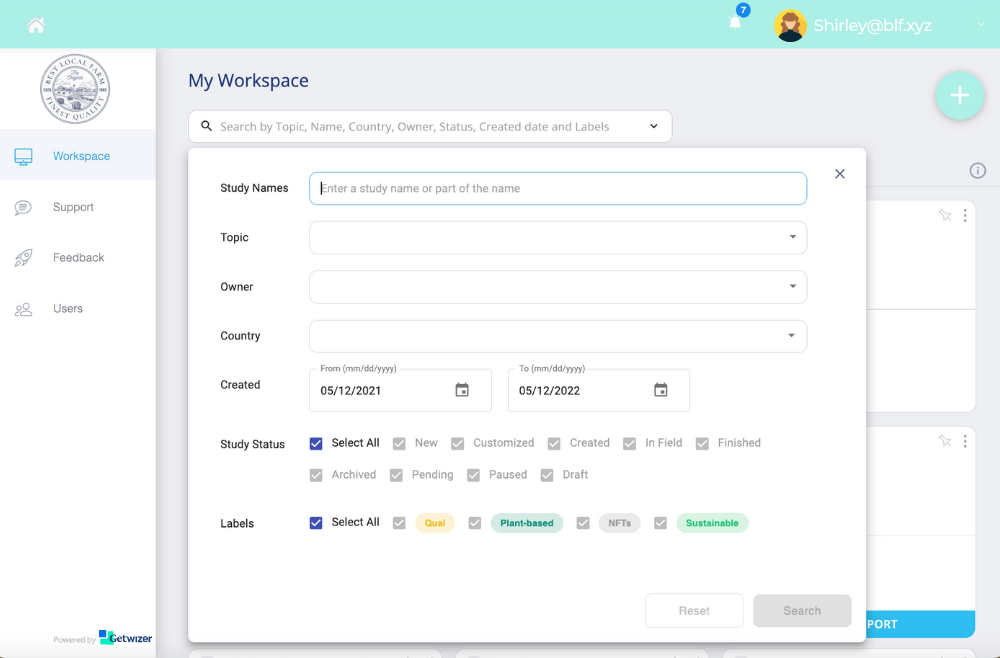The height and width of the screenshot is (658, 1000).
Task: Click the add new study plus button
Action: tap(960, 96)
